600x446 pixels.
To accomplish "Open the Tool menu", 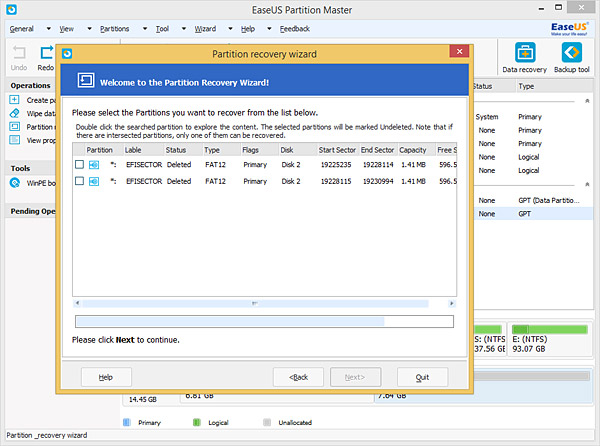I will pyautogui.click(x=162, y=29).
